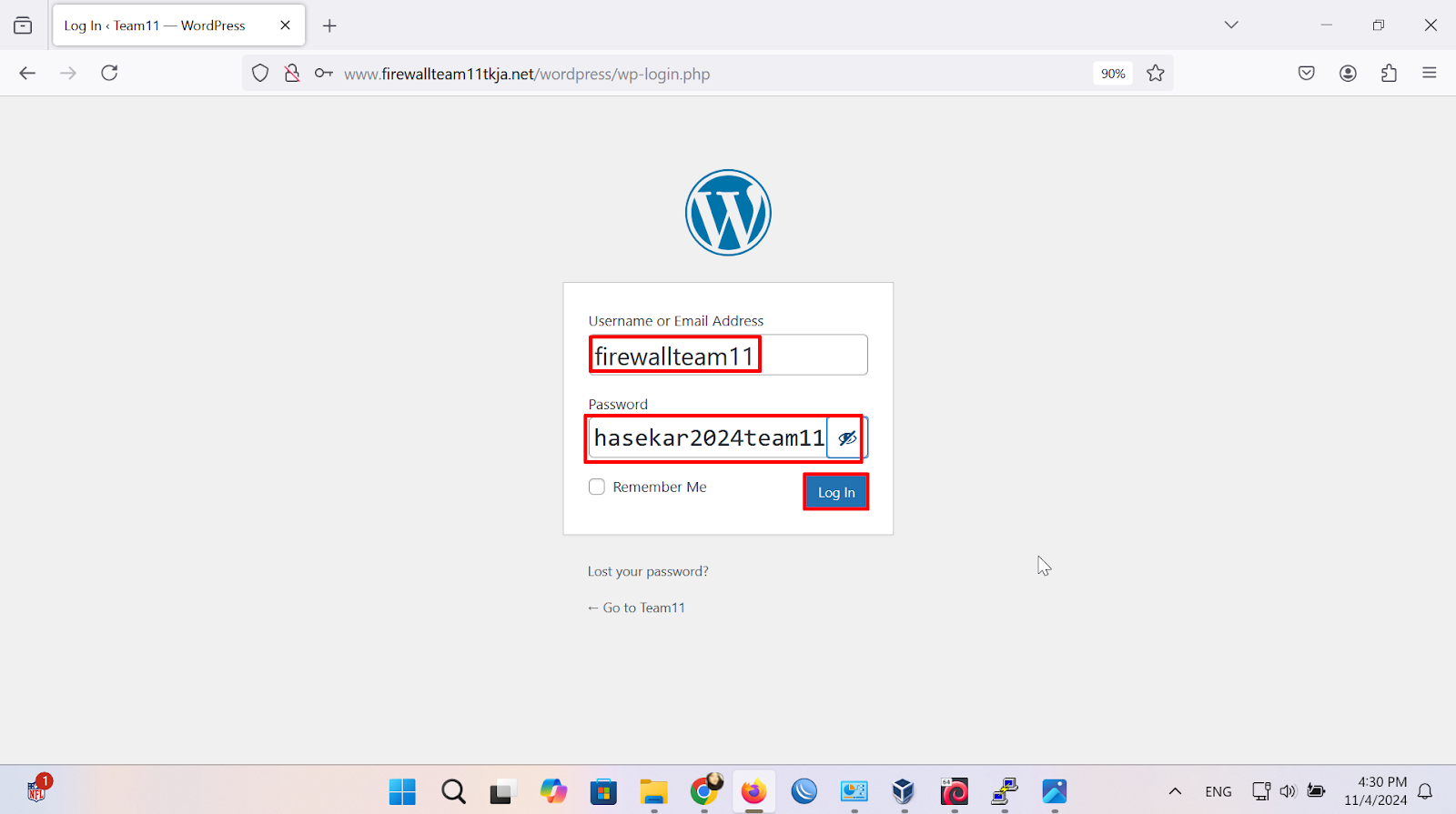Viewport: 1456px width, 814px height.
Task: Reset the 90% zoom level indicator
Action: tap(1113, 74)
